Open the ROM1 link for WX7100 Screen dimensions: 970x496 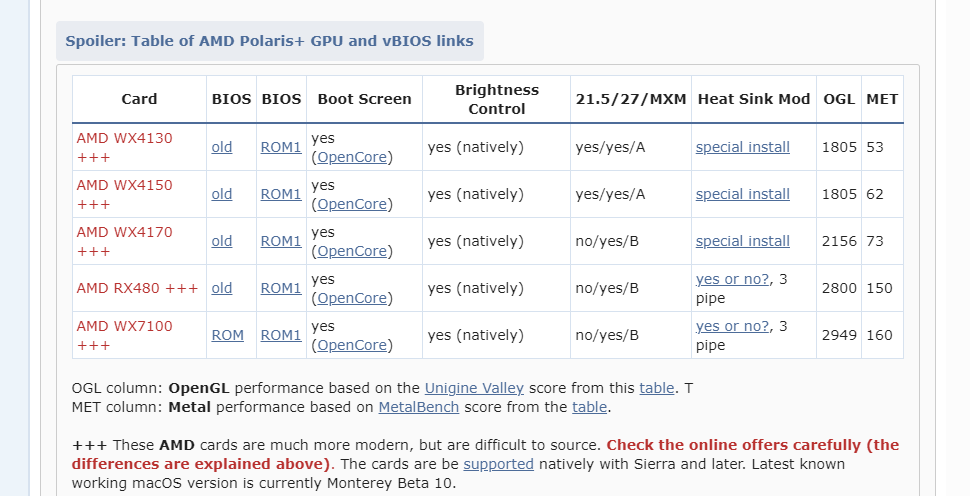point(281,335)
